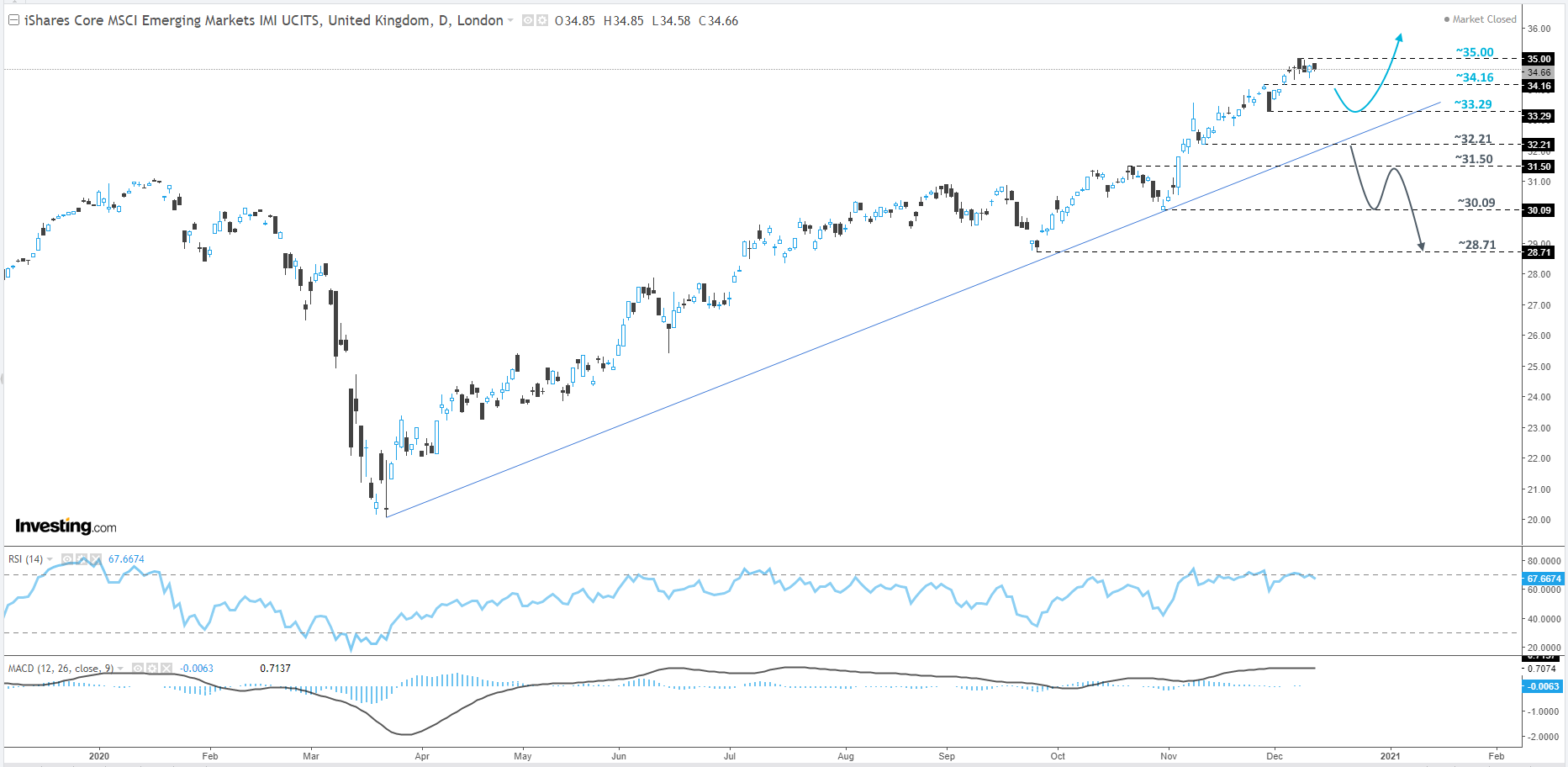Click the eye icon on the RSI indicator
Viewport: 1568px width, 767px height.
click(67, 559)
